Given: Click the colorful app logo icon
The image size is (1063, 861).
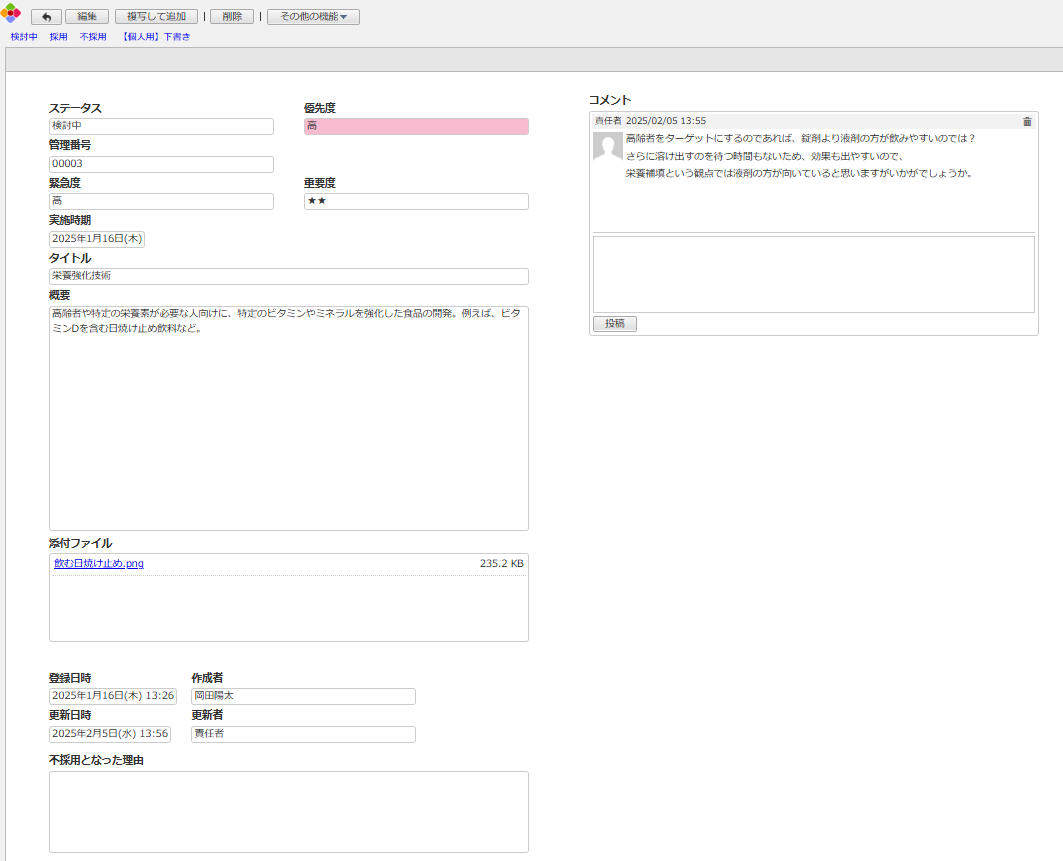Looking at the screenshot, I should click(11, 13).
